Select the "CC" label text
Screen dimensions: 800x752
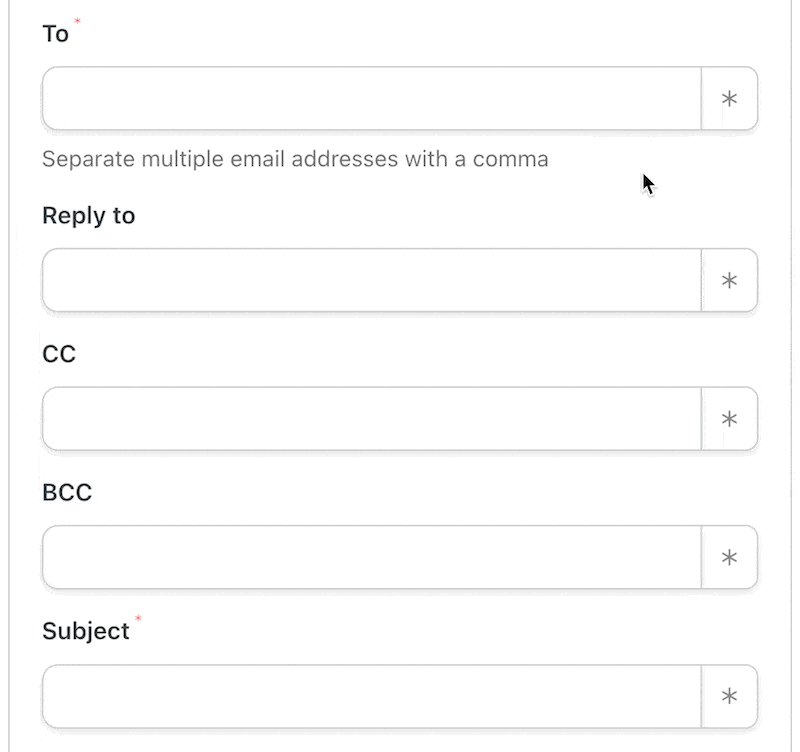point(59,354)
